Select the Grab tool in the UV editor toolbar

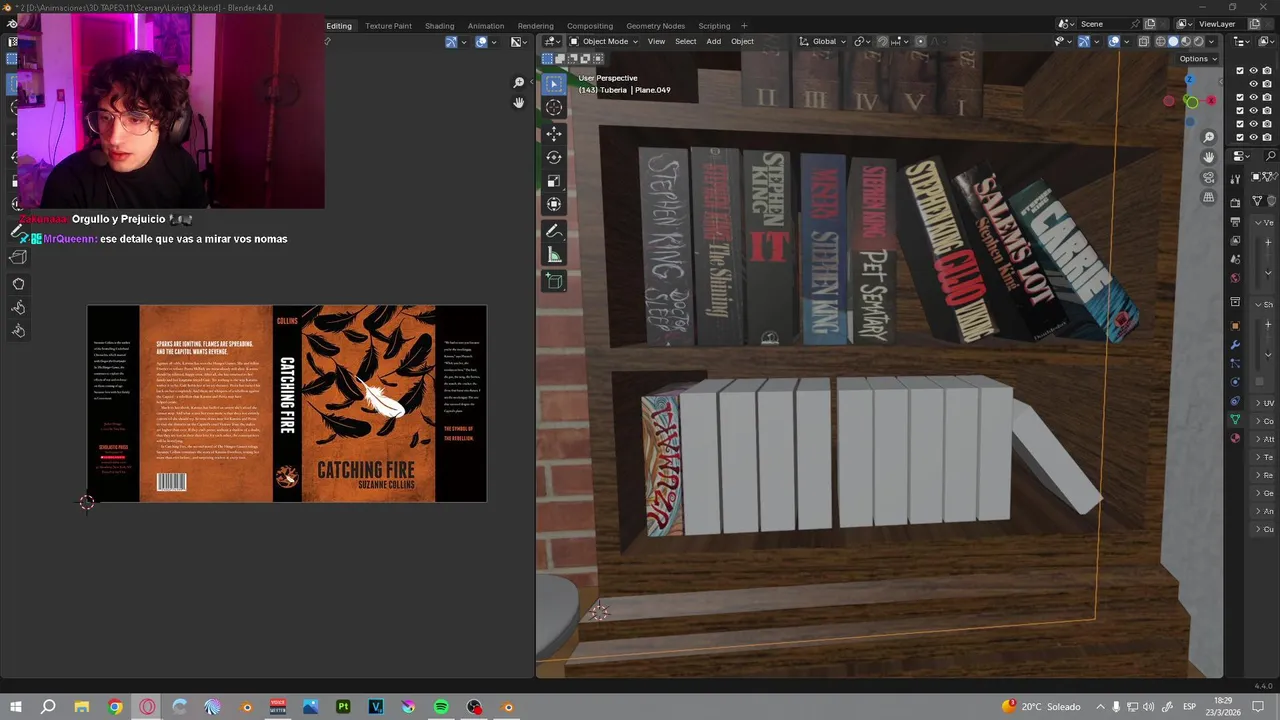coord(18,284)
